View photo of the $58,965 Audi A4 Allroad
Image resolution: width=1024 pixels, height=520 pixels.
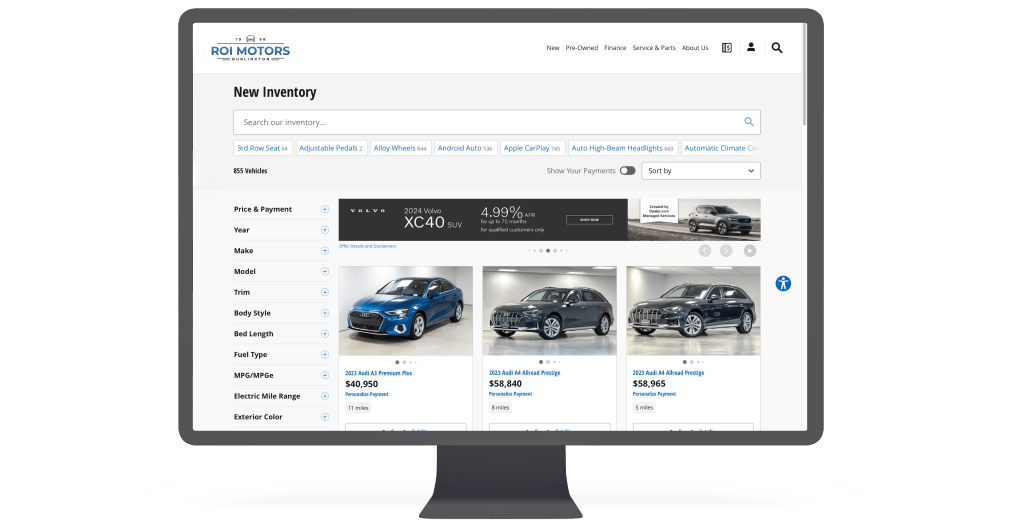693,311
